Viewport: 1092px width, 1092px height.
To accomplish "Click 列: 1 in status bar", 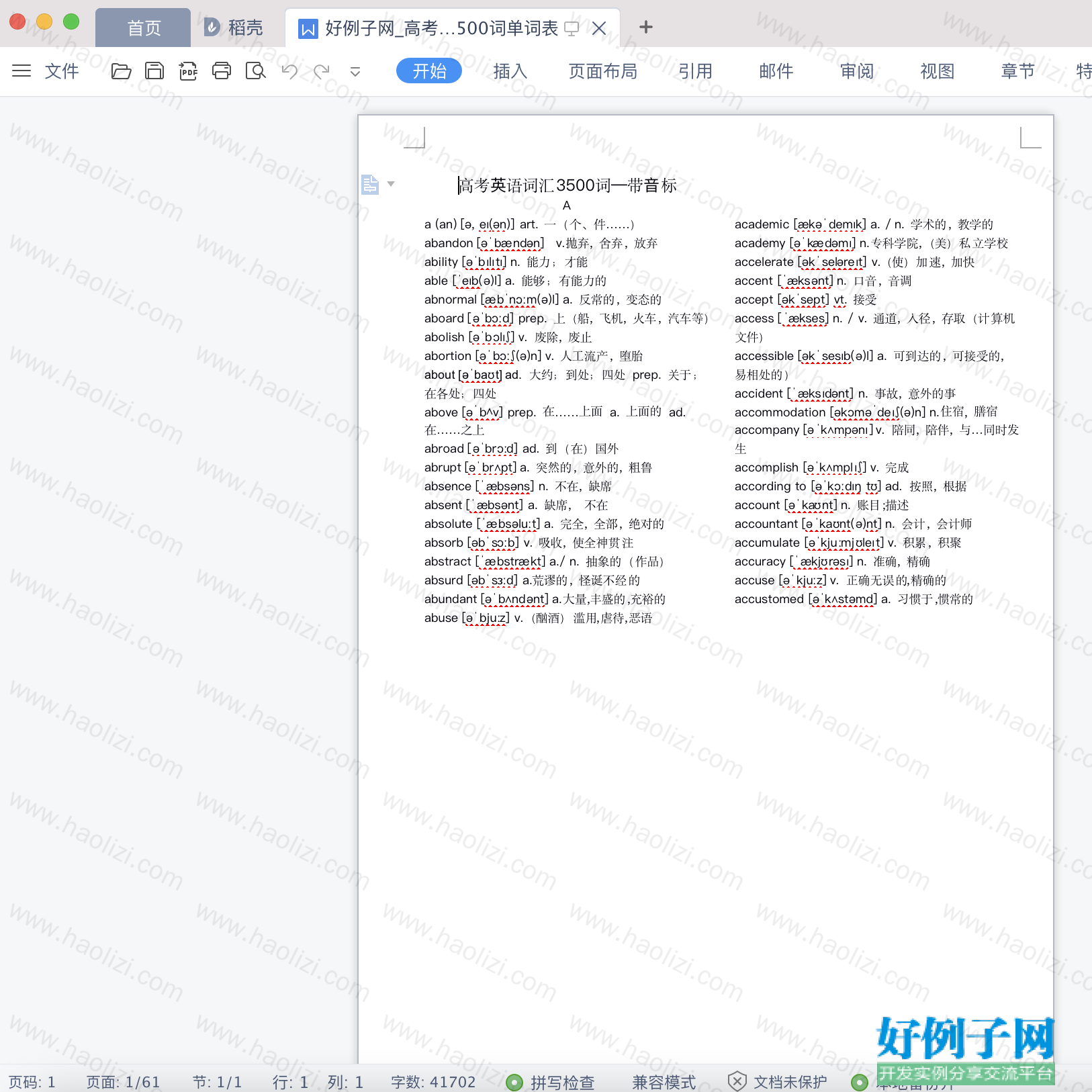I will click(345, 1082).
